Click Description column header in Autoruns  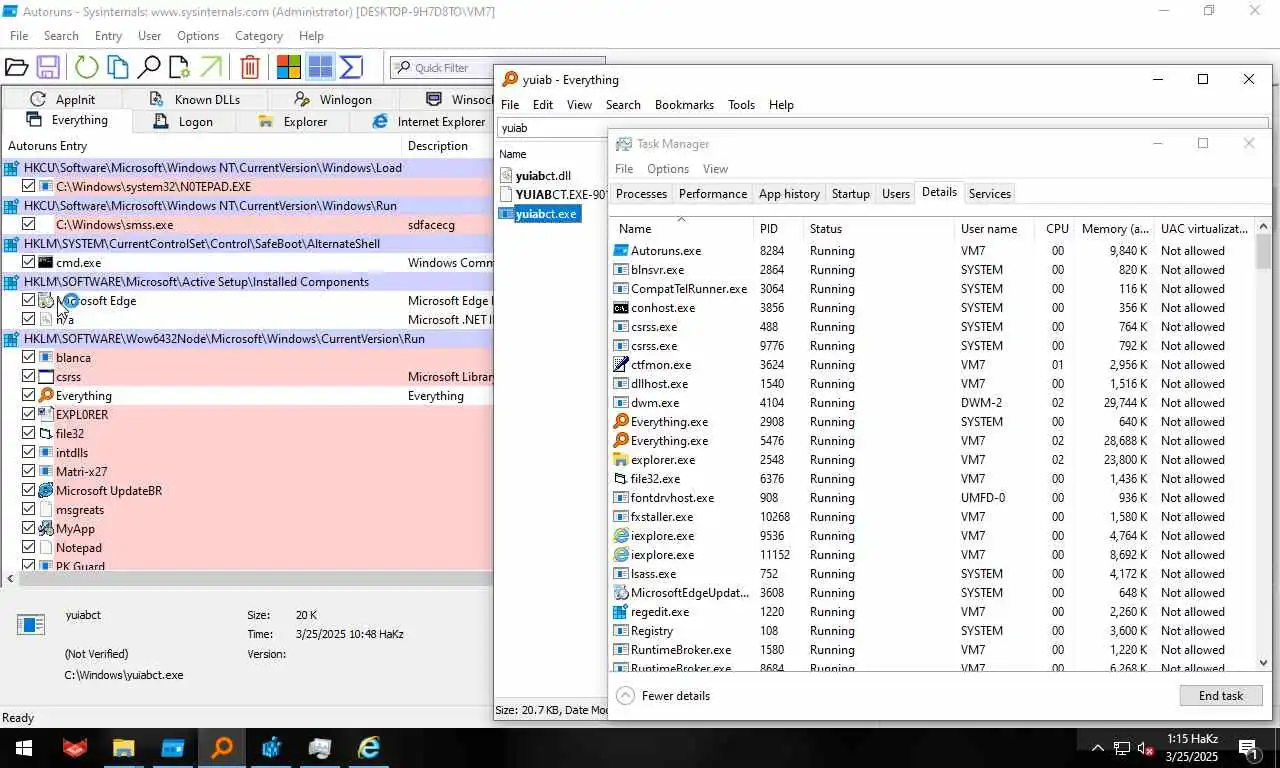click(x=447, y=146)
